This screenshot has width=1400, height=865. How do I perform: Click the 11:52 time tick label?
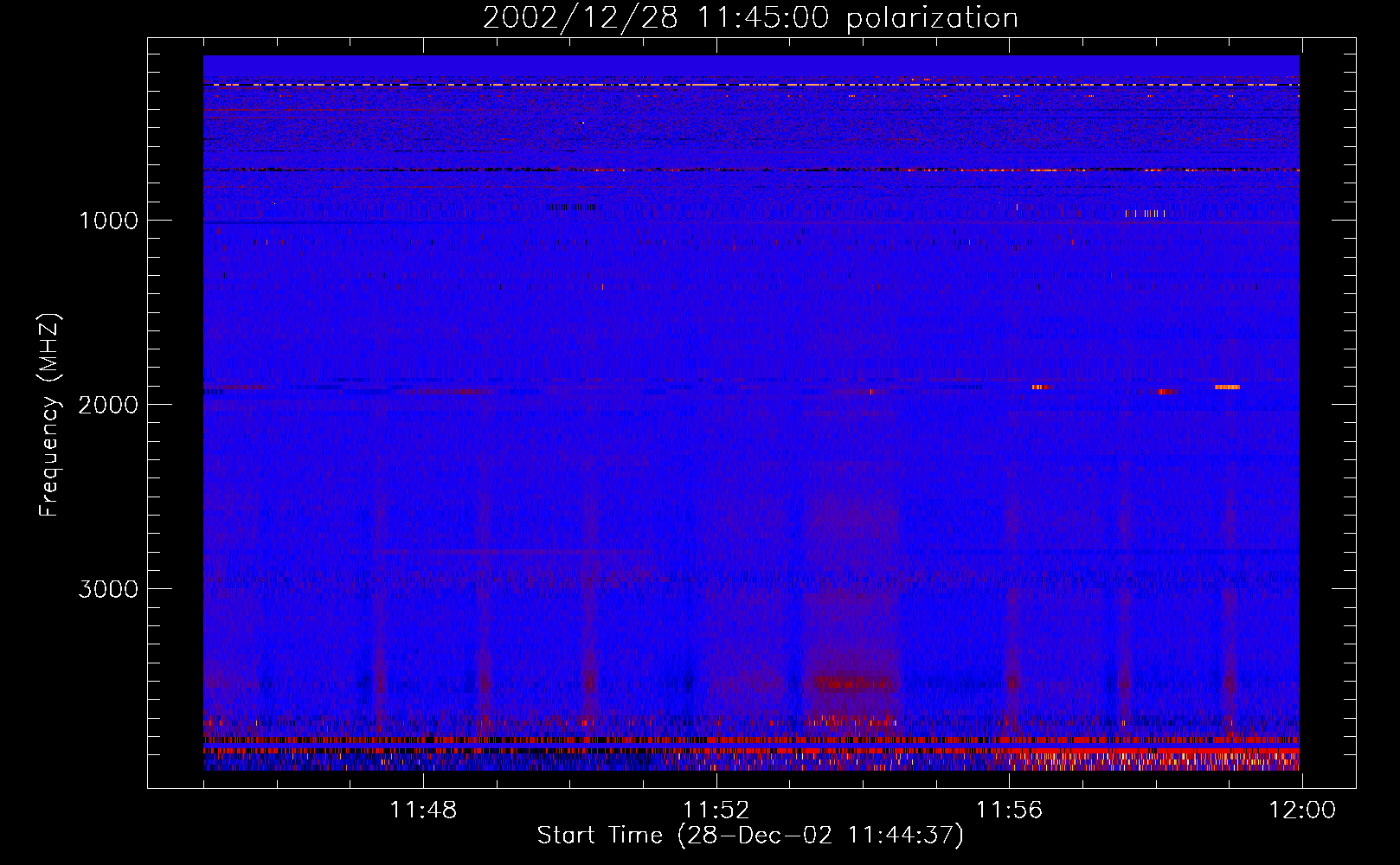coord(716,811)
